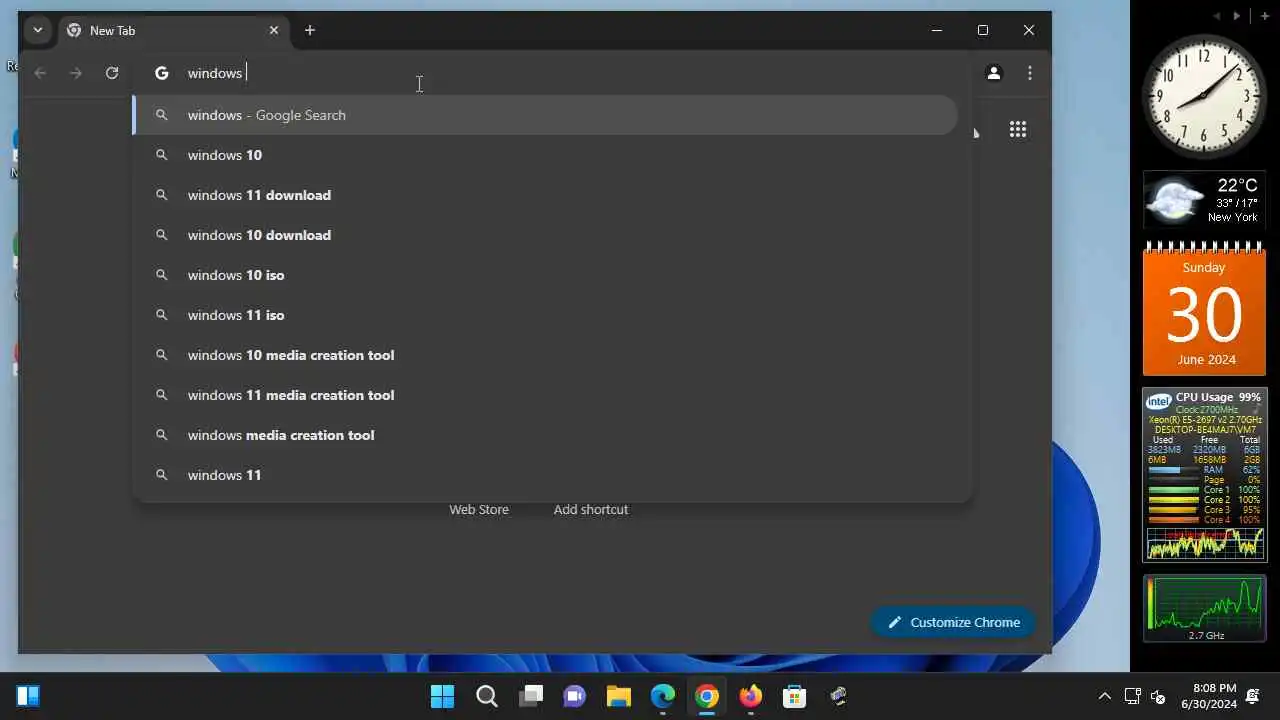Click the sidebar add gadget plus icon
The height and width of the screenshot is (720, 1280).
coord(1265,16)
